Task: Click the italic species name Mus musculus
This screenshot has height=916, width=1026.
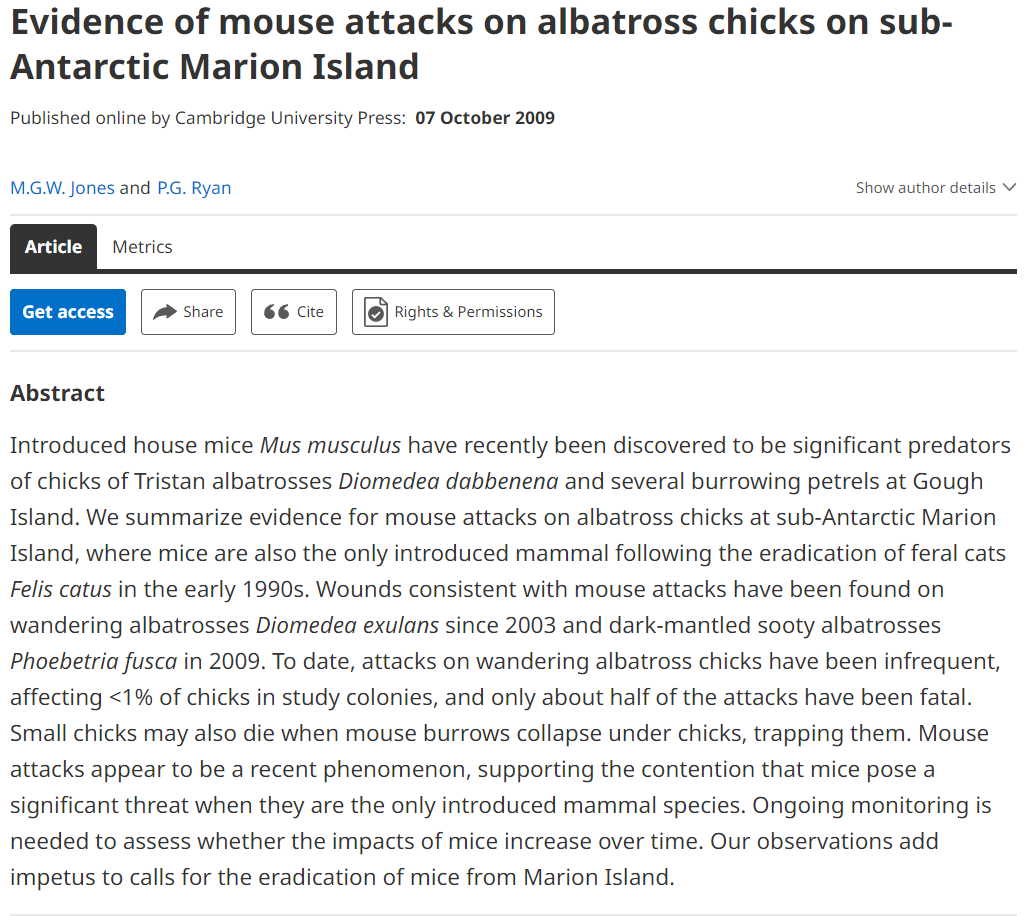Action: pos(330,445)
